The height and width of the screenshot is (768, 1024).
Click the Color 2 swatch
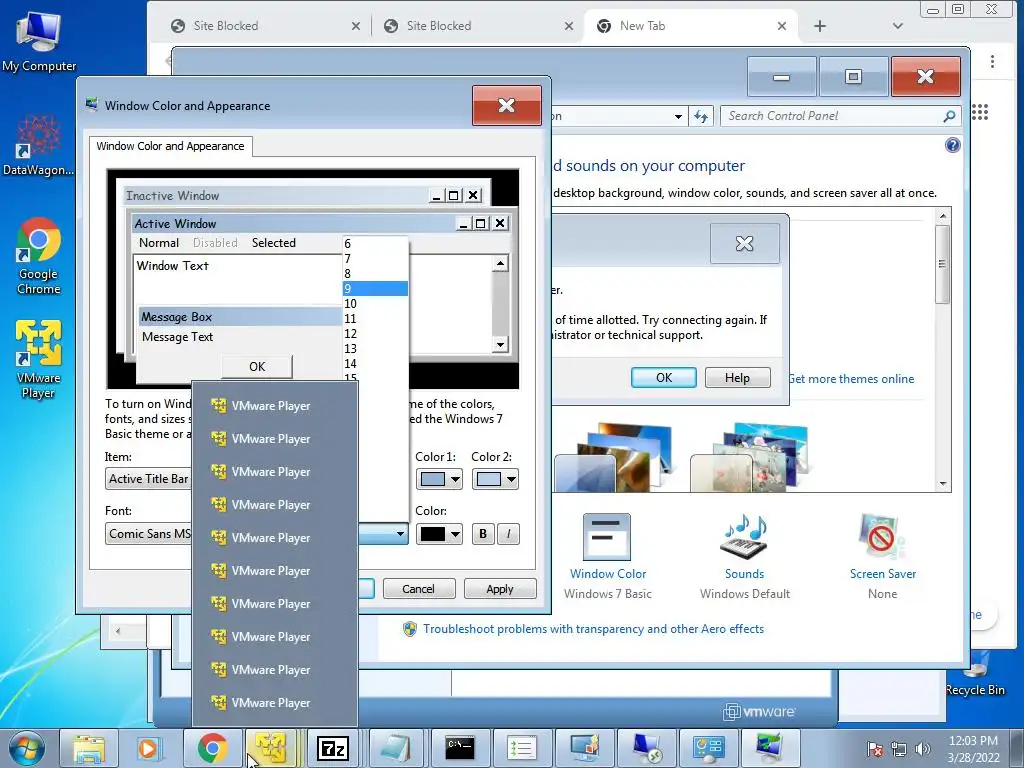488,479
